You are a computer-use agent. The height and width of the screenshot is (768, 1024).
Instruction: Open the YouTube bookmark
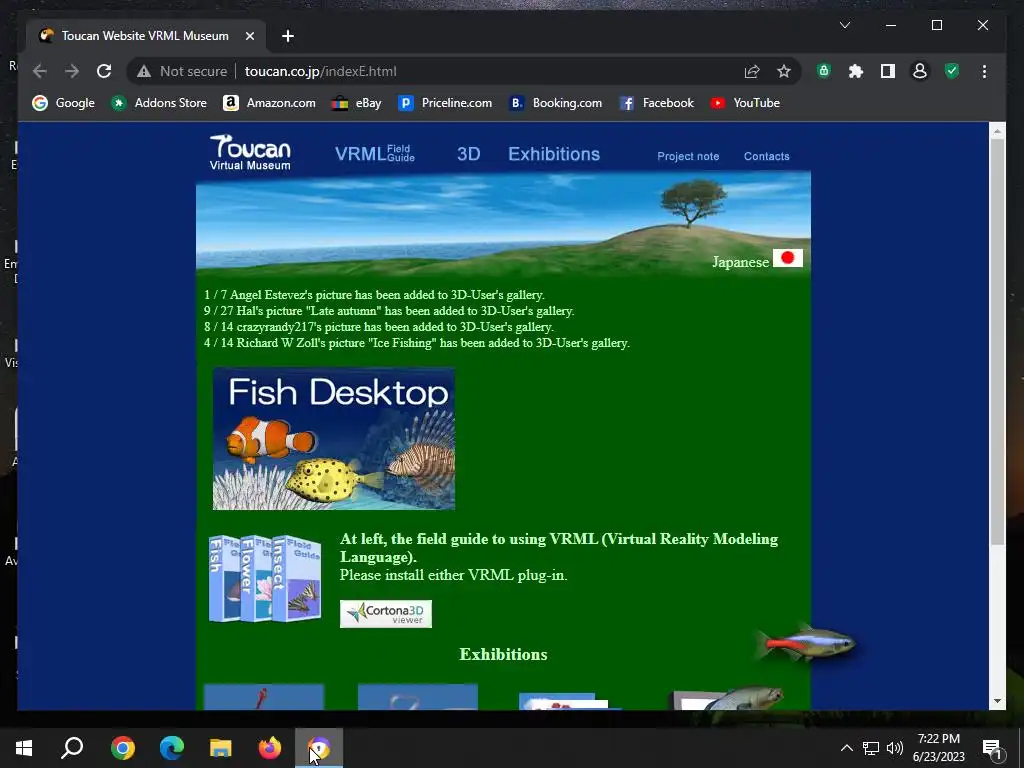[x=744, y=103]
